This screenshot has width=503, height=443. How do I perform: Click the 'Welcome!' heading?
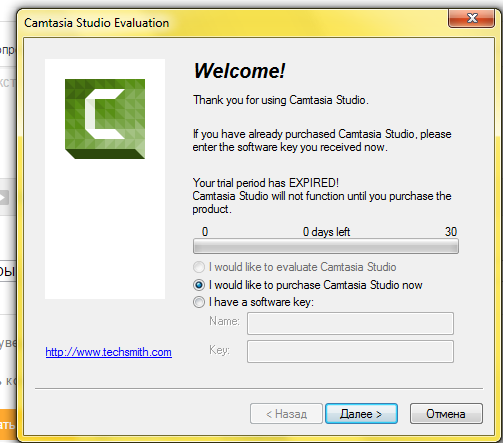tap(239, 71)
